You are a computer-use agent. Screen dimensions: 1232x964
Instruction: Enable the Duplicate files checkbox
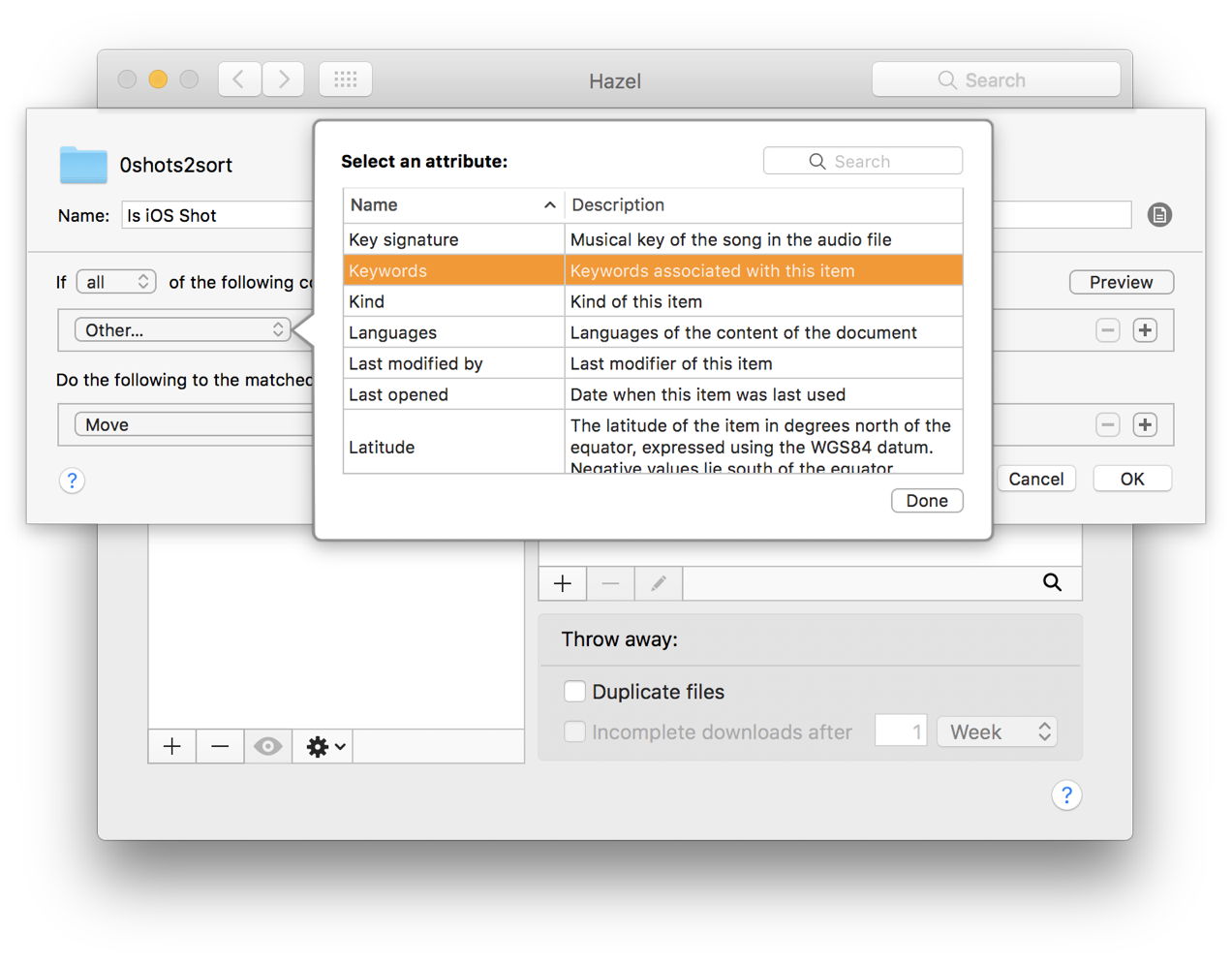click(574, 691)
